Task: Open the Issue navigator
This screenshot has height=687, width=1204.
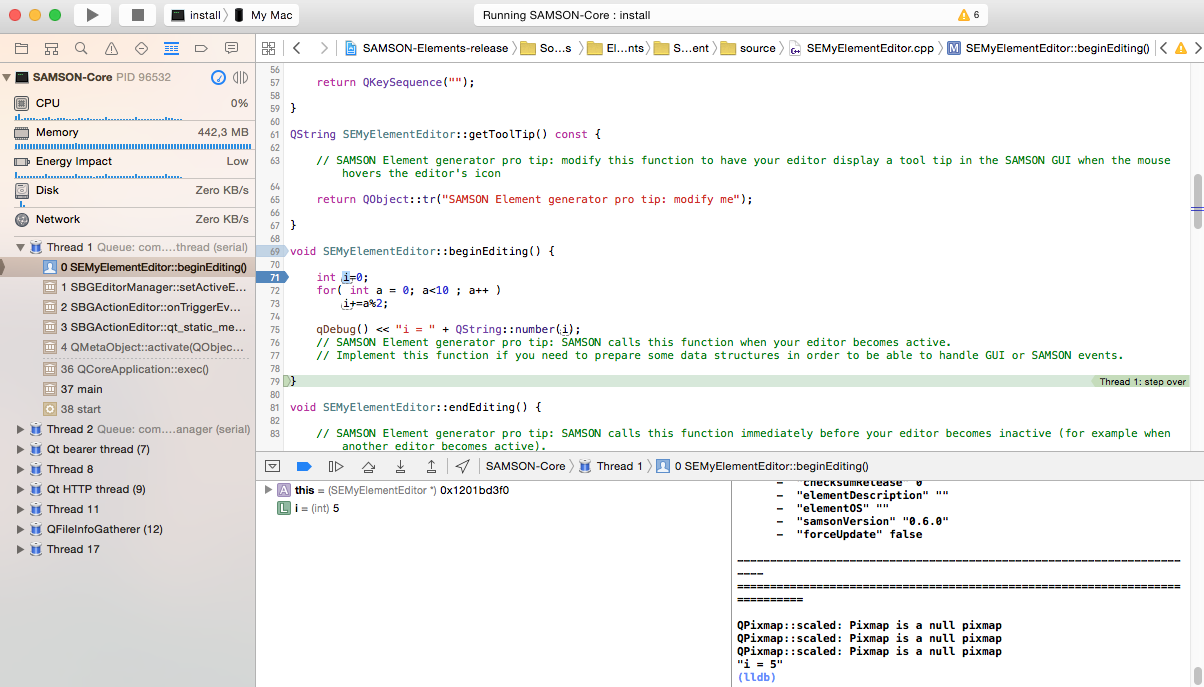Action: [x=109, y=47]
